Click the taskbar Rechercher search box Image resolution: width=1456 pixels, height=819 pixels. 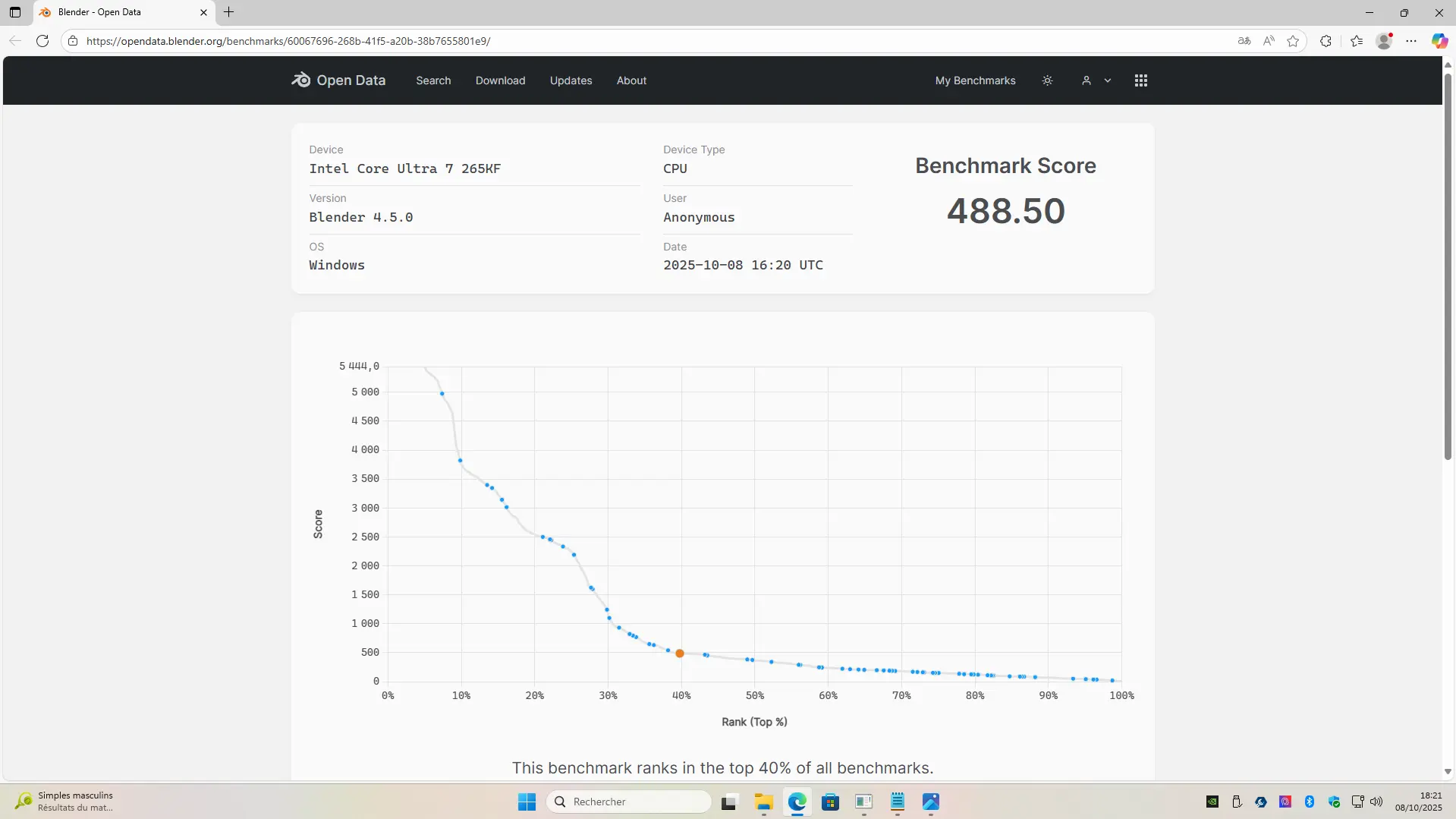629,802
